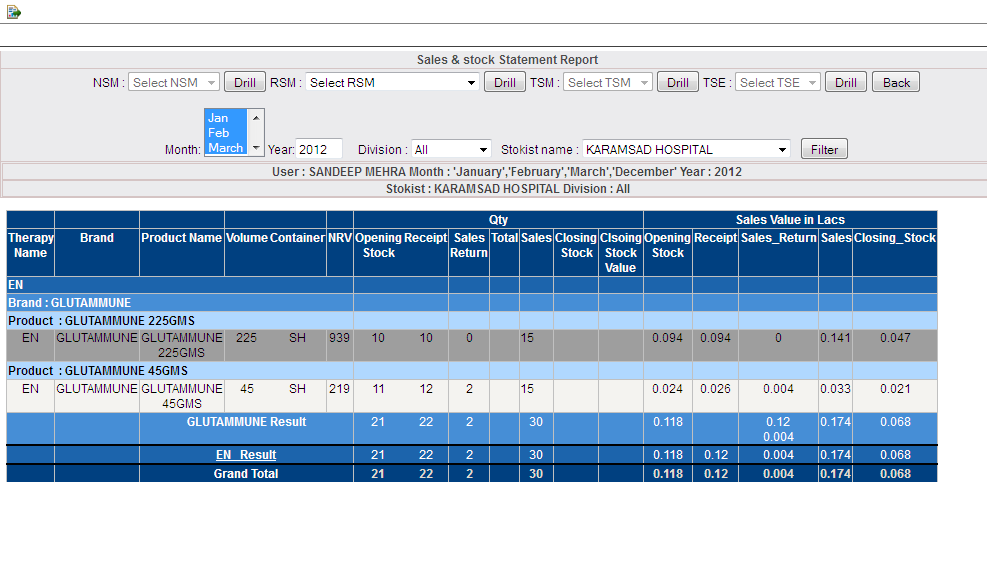Open the EN_Result link
This screenshot has height=562, width=987.
point(245,454)
